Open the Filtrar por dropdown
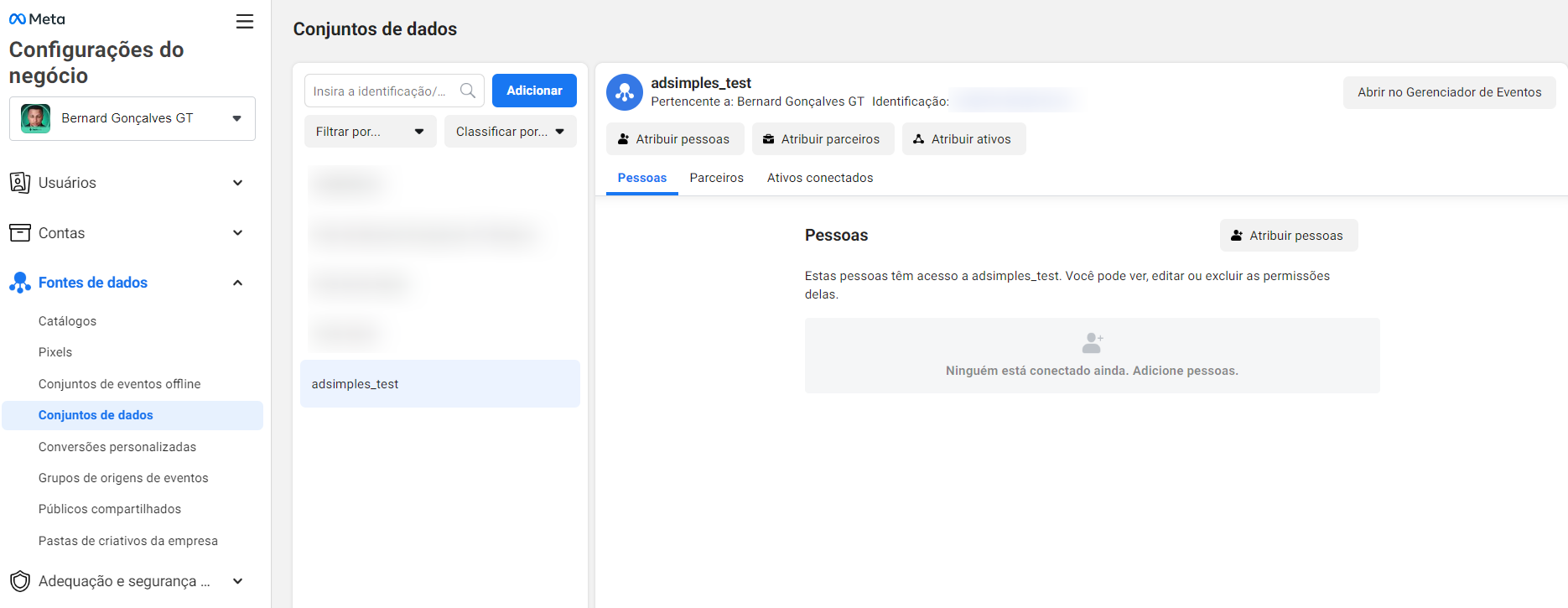Viewport: 1568px width, 608px height. (370, 132)
